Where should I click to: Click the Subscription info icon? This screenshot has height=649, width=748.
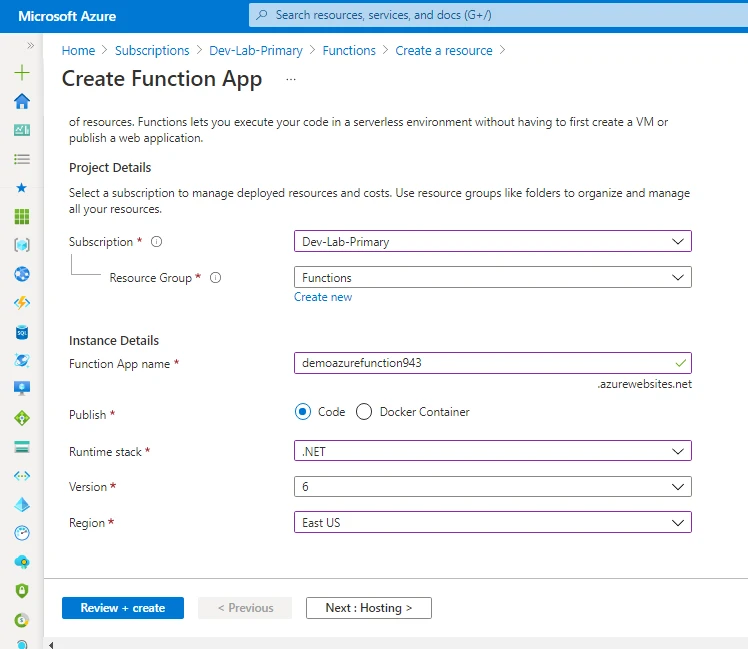click(x=156, y=242)
